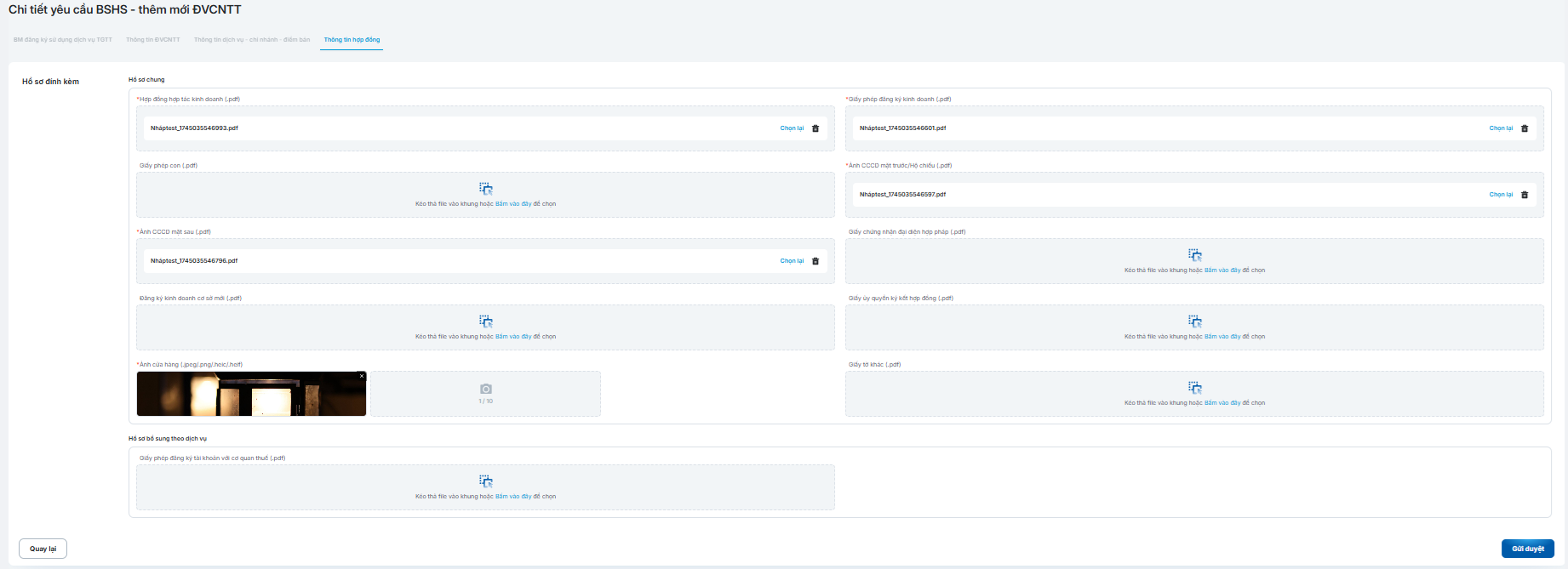Click camera icon to add store photo
1568x569 pixels.
tap(486, 389)
